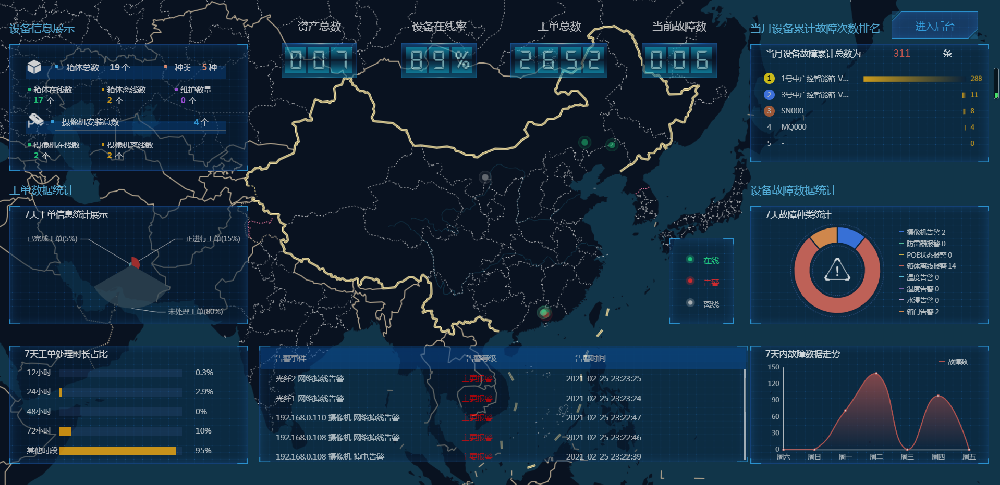Click the warning triangle icon in donut chart

coord(836,269)
